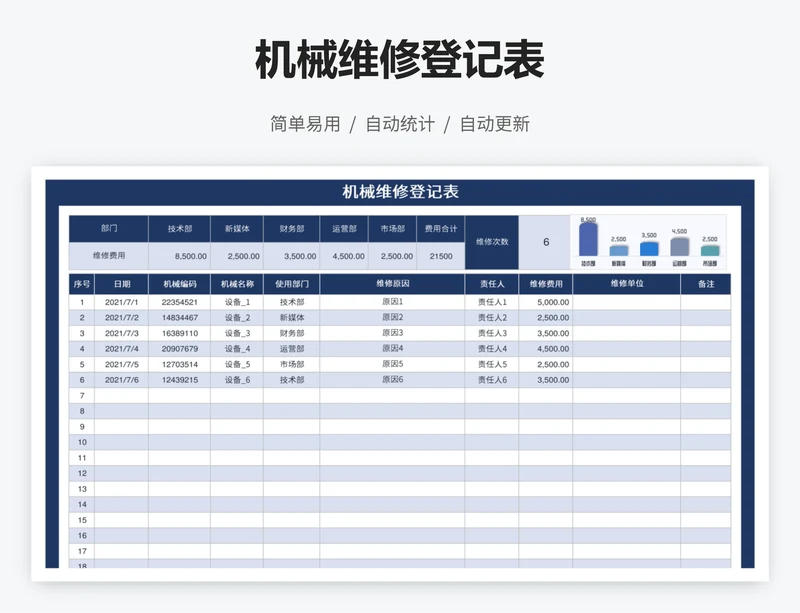Click the 维修原因 column header
800x613 pixels.
point(392,284)
